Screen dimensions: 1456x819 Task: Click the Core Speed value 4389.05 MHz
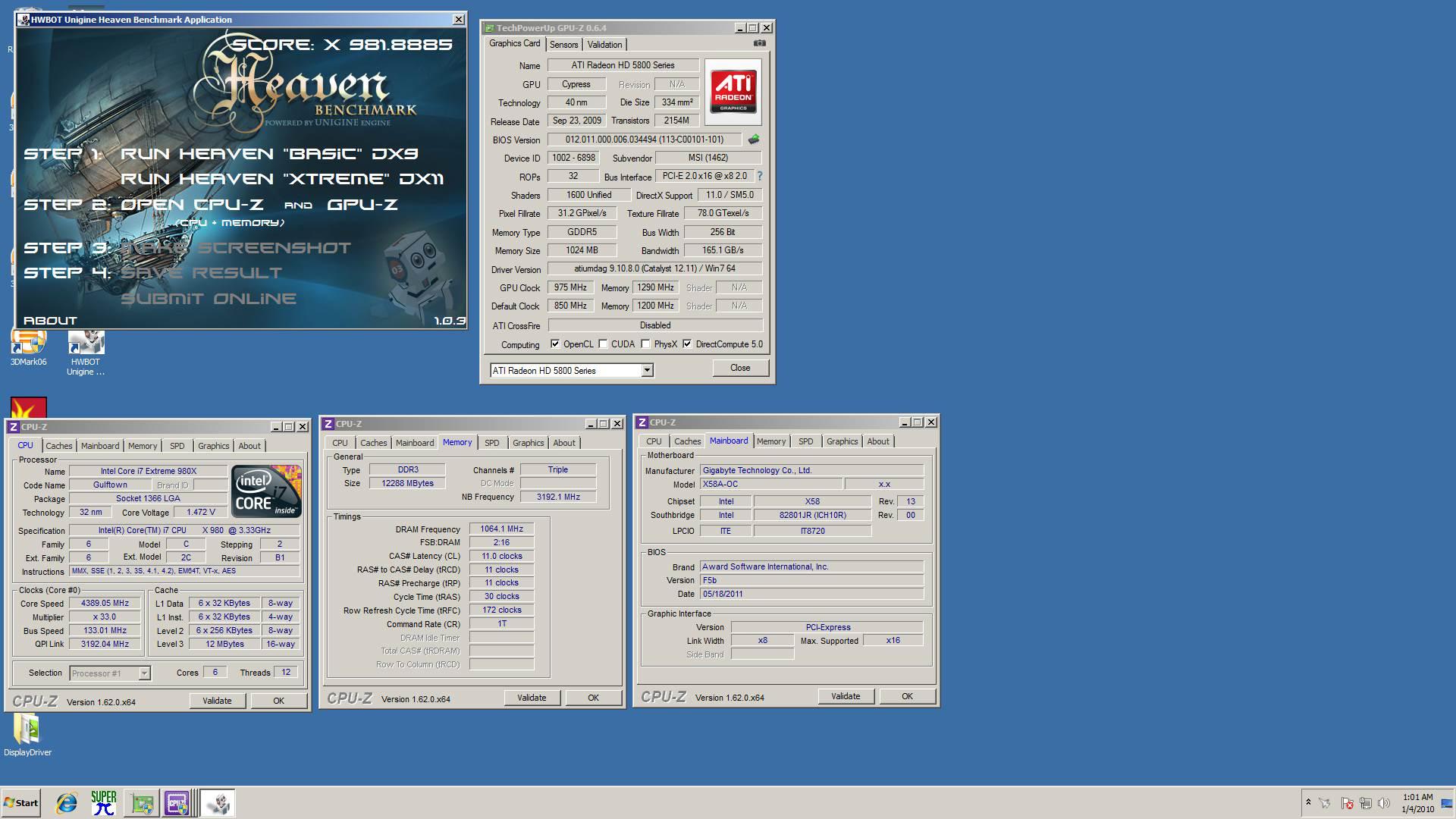[105, 604]
